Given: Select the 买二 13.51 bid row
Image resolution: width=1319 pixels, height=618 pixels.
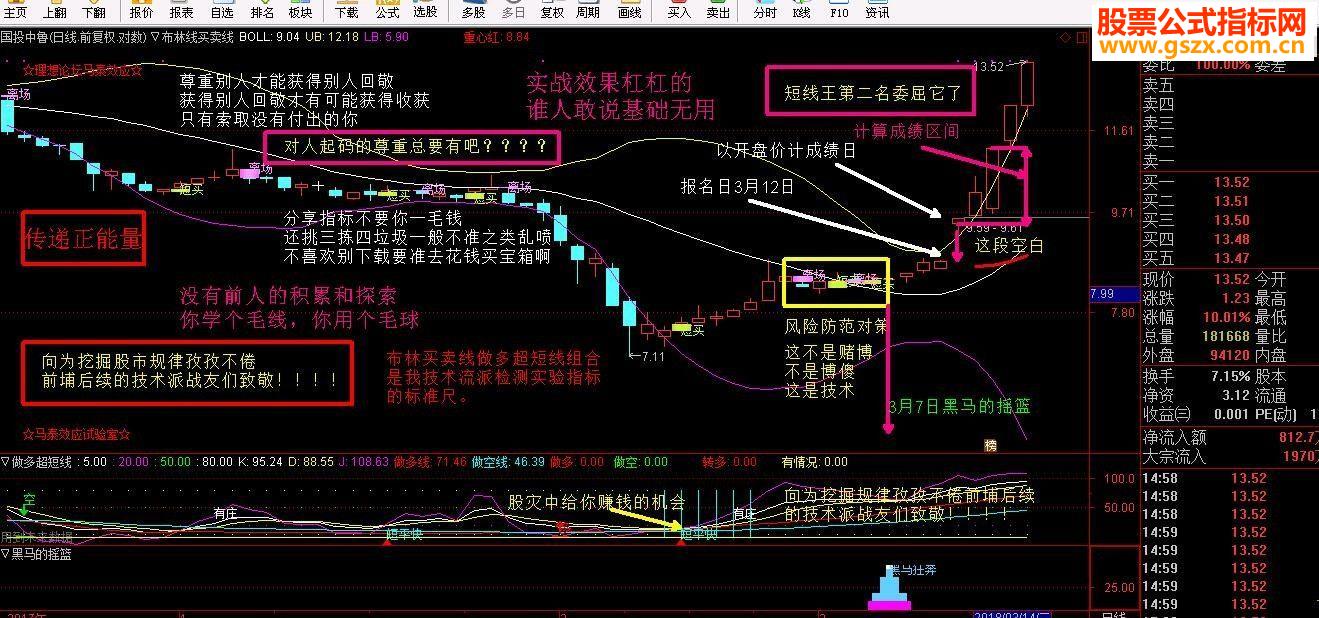Looking at the screenshot, I should (1230, 201).
